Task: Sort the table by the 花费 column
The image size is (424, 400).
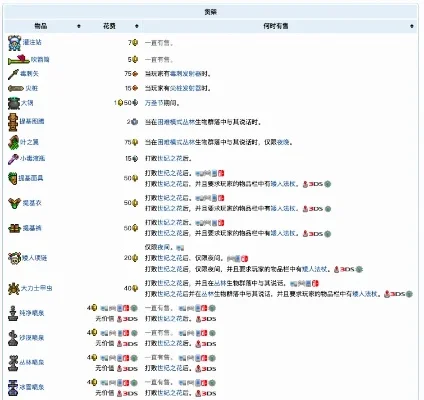Action: point(136,26)
